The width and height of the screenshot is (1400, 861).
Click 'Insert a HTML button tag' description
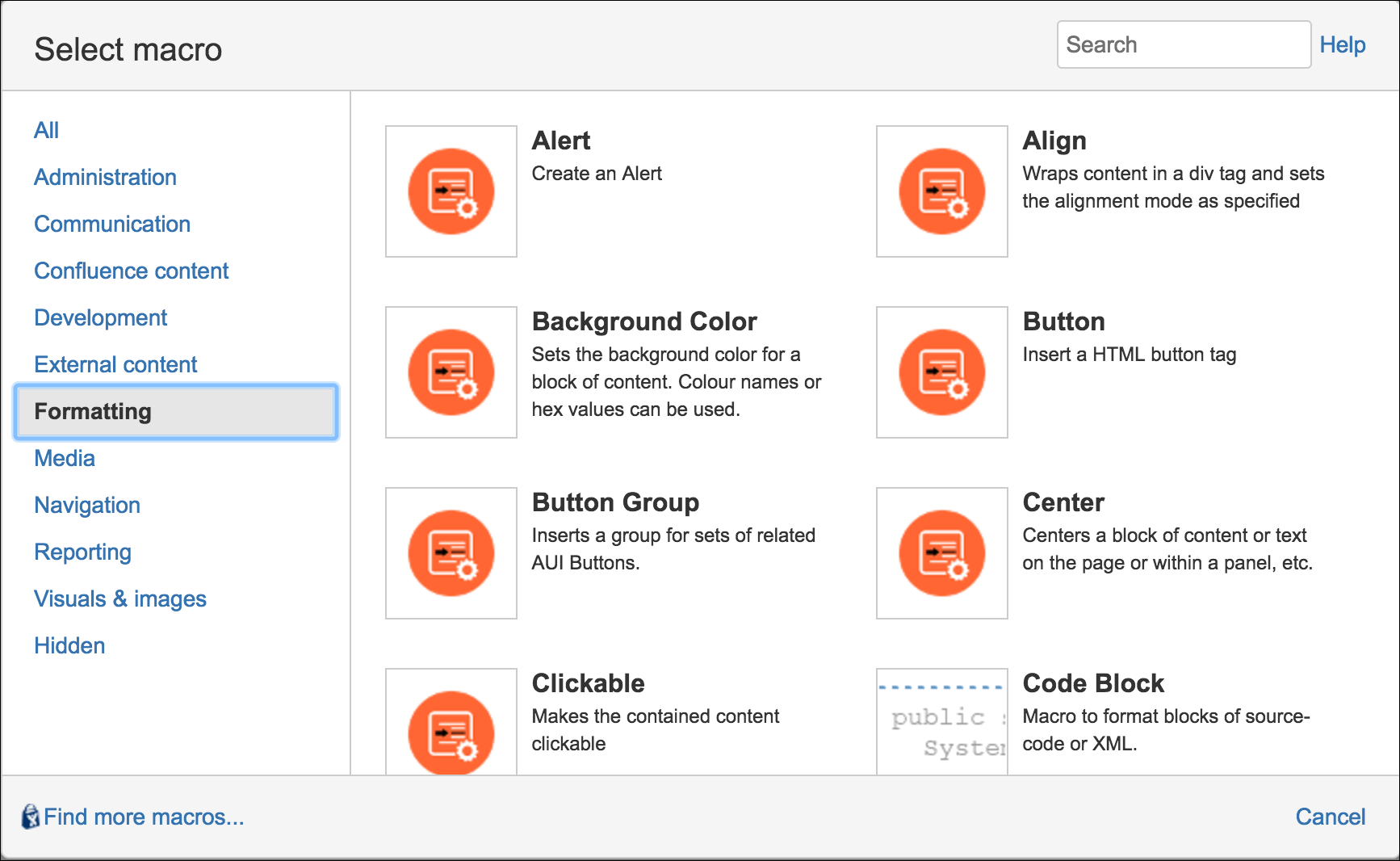tap(1130, 355)
